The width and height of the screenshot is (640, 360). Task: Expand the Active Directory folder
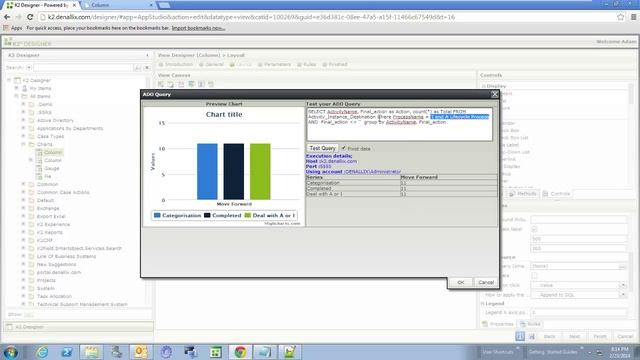click(x=23, y=120)
